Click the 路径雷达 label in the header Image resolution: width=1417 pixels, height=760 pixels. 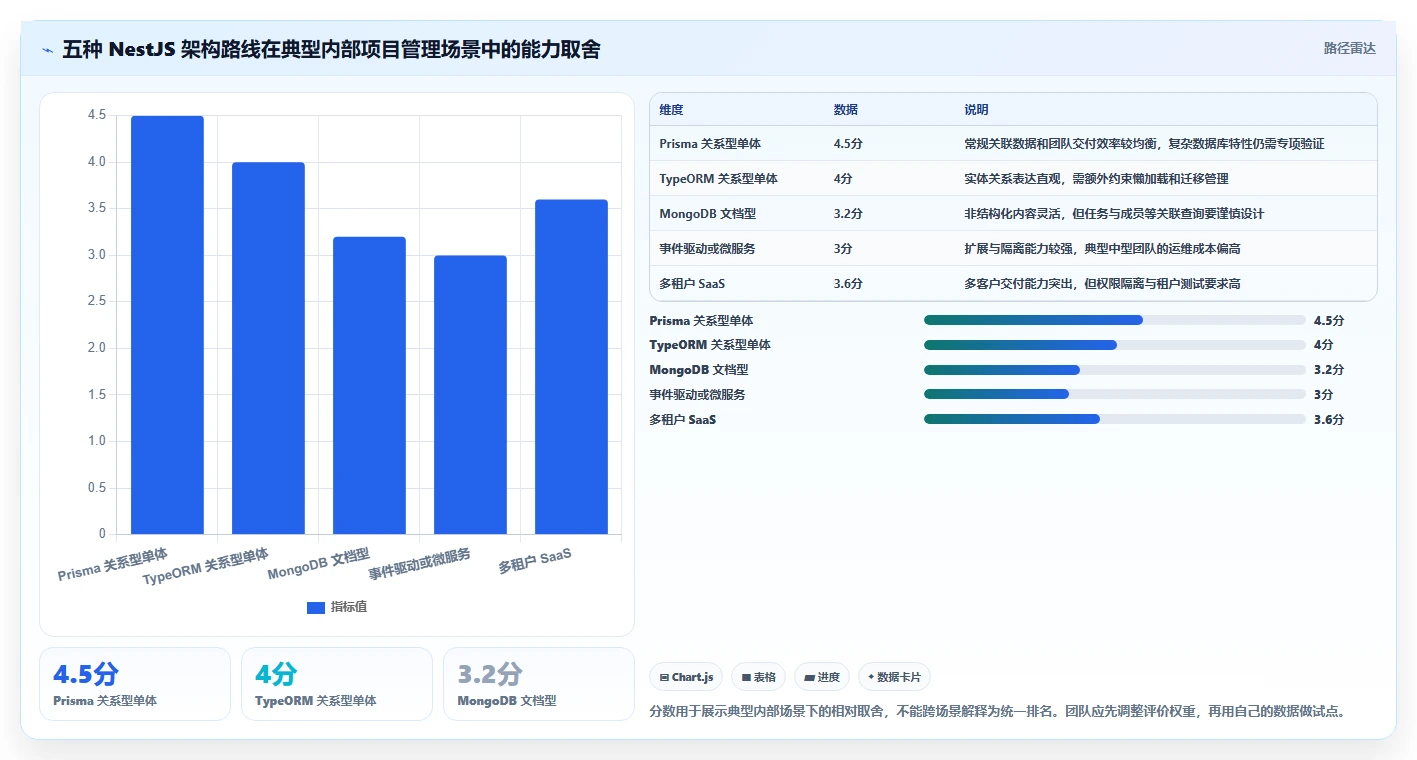pyautogui.click(x=1349, y=48)
